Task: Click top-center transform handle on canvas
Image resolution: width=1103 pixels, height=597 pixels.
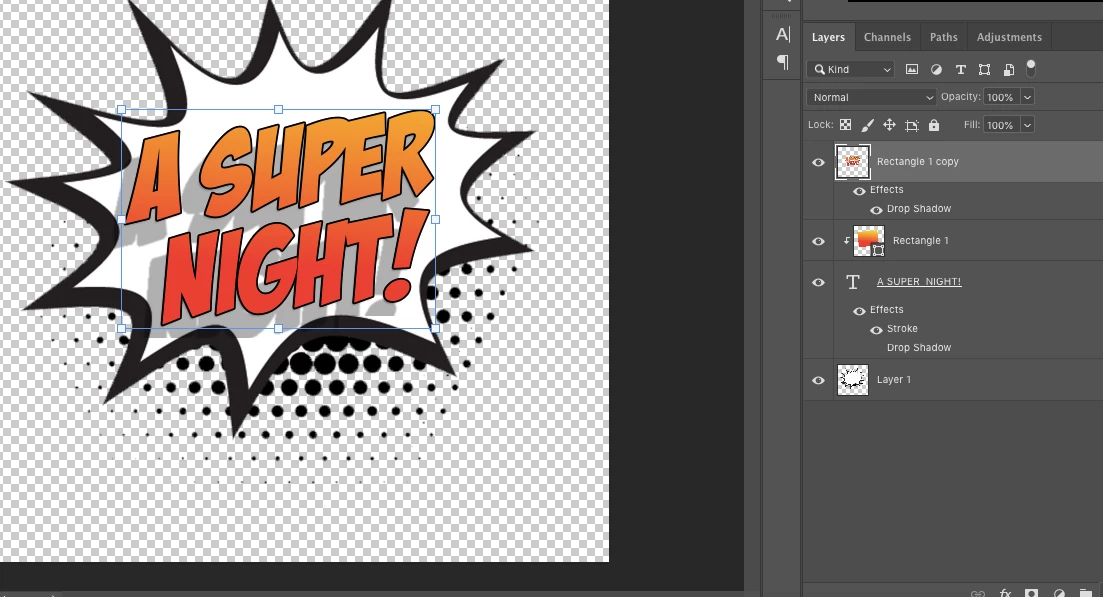Action: 279,110
